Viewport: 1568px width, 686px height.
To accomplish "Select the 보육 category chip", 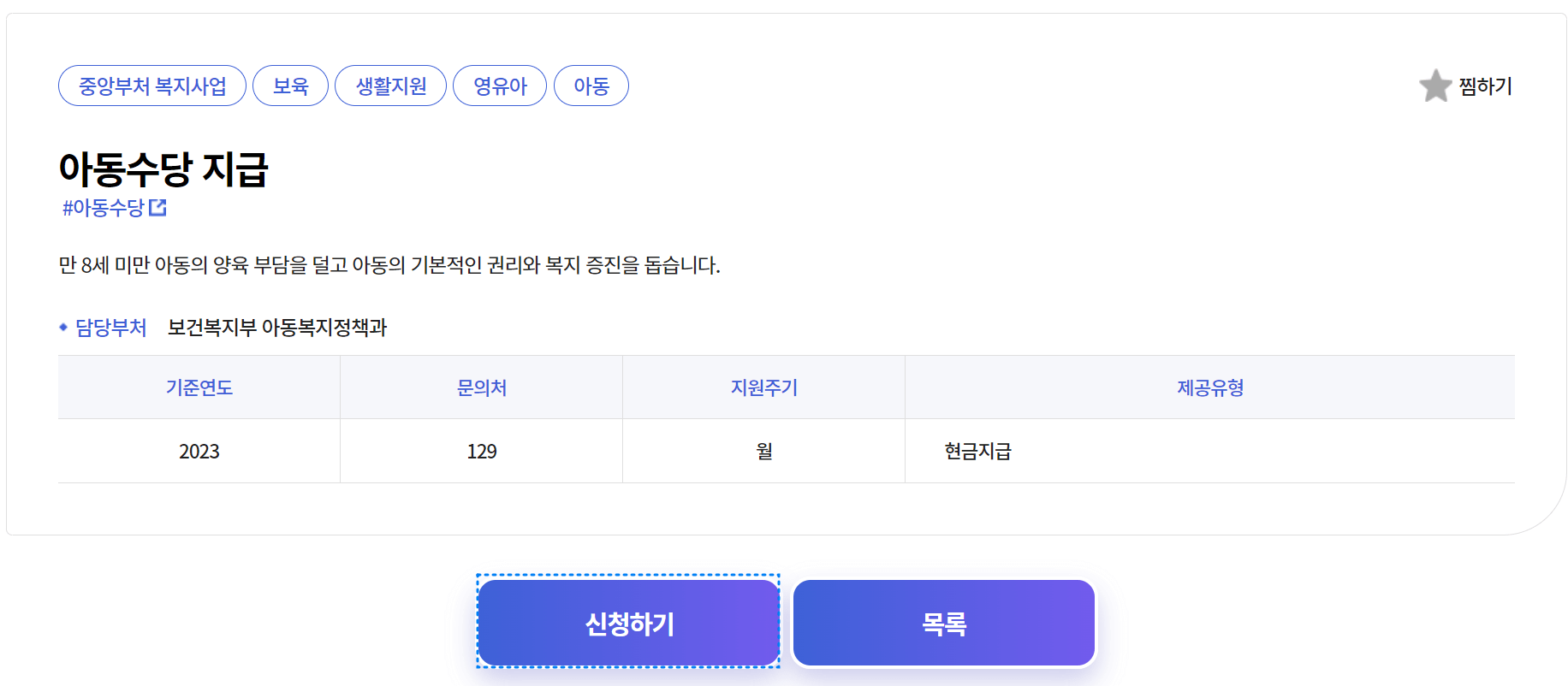I will pos(290,85).
